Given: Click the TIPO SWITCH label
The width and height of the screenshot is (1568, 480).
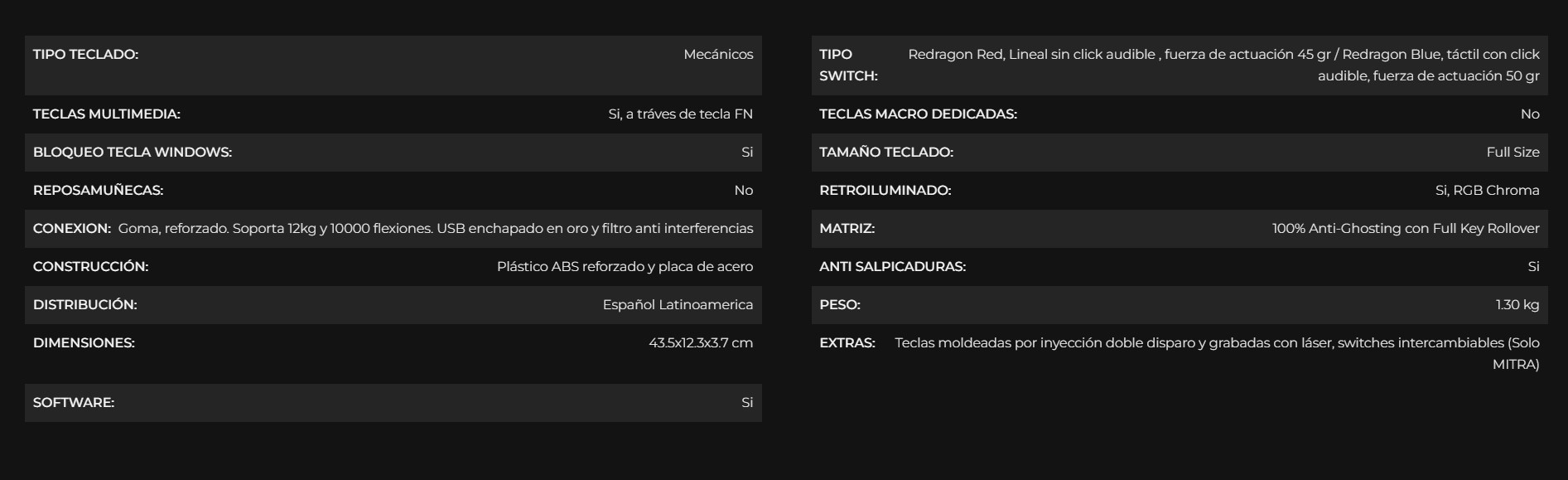Looking at the screenshot, I should coord(848,65).
